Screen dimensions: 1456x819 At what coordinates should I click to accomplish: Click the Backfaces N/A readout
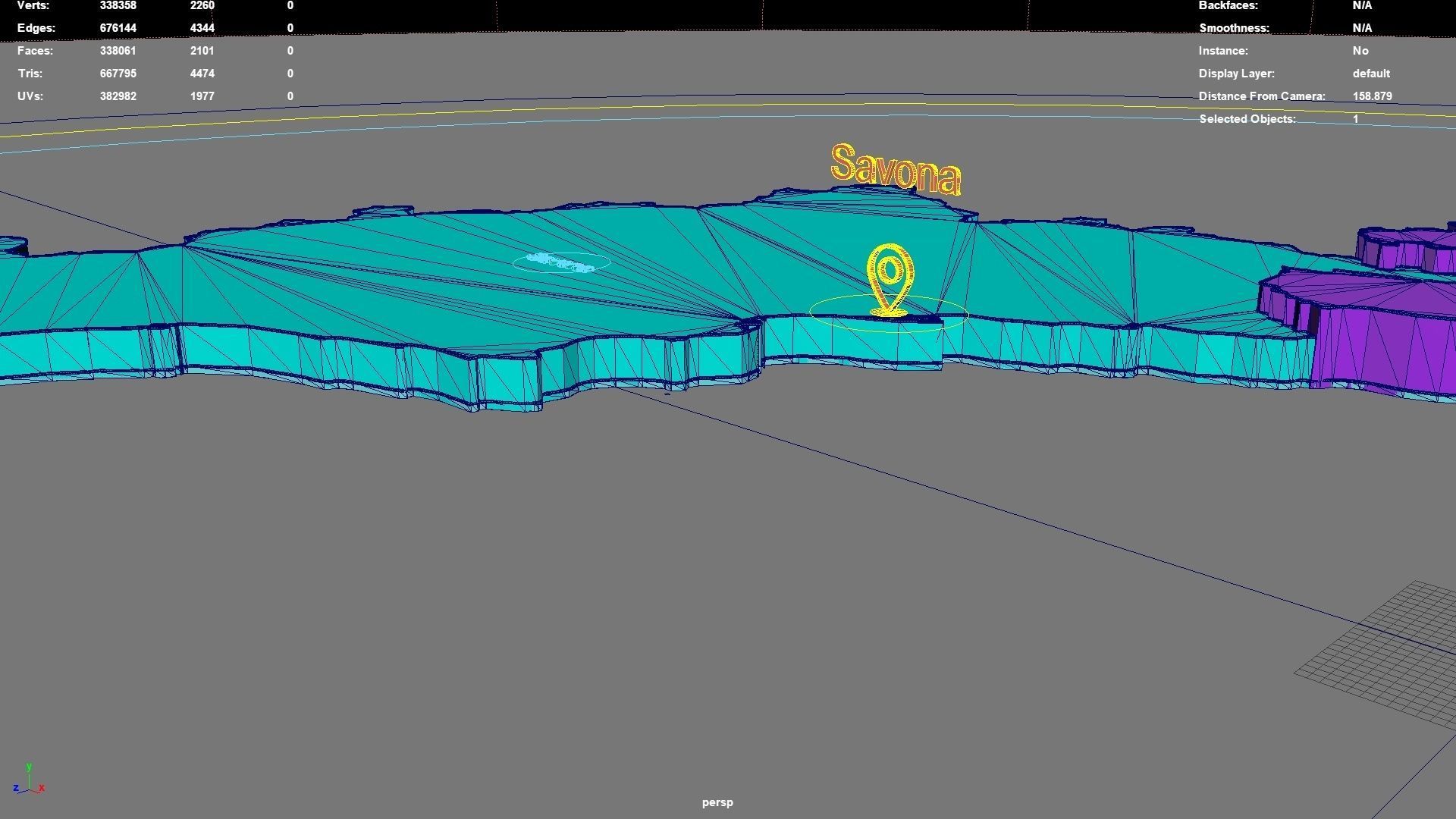[x=1361, y=5]
